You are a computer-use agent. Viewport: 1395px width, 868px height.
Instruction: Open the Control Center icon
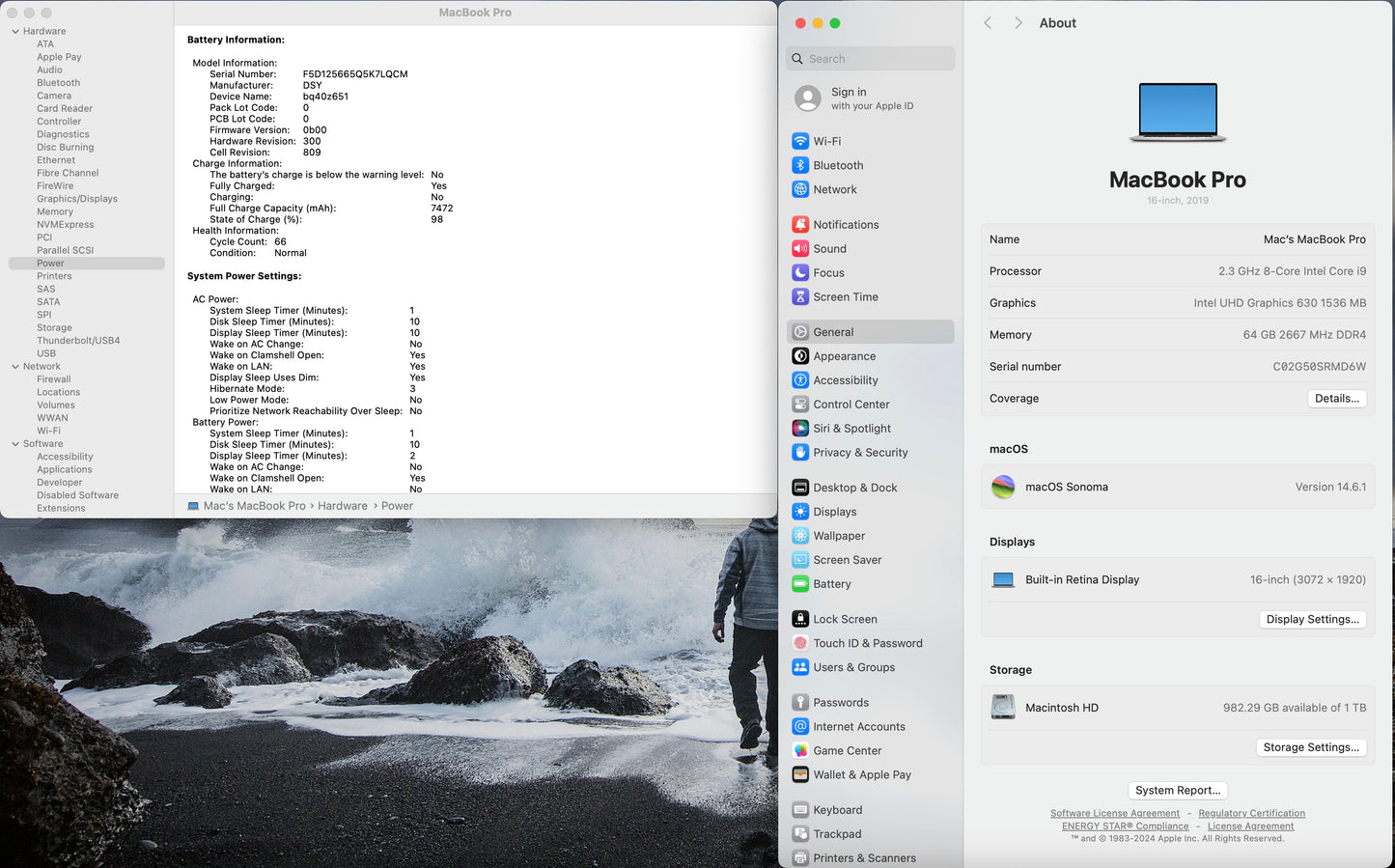(x=800, y=405)
